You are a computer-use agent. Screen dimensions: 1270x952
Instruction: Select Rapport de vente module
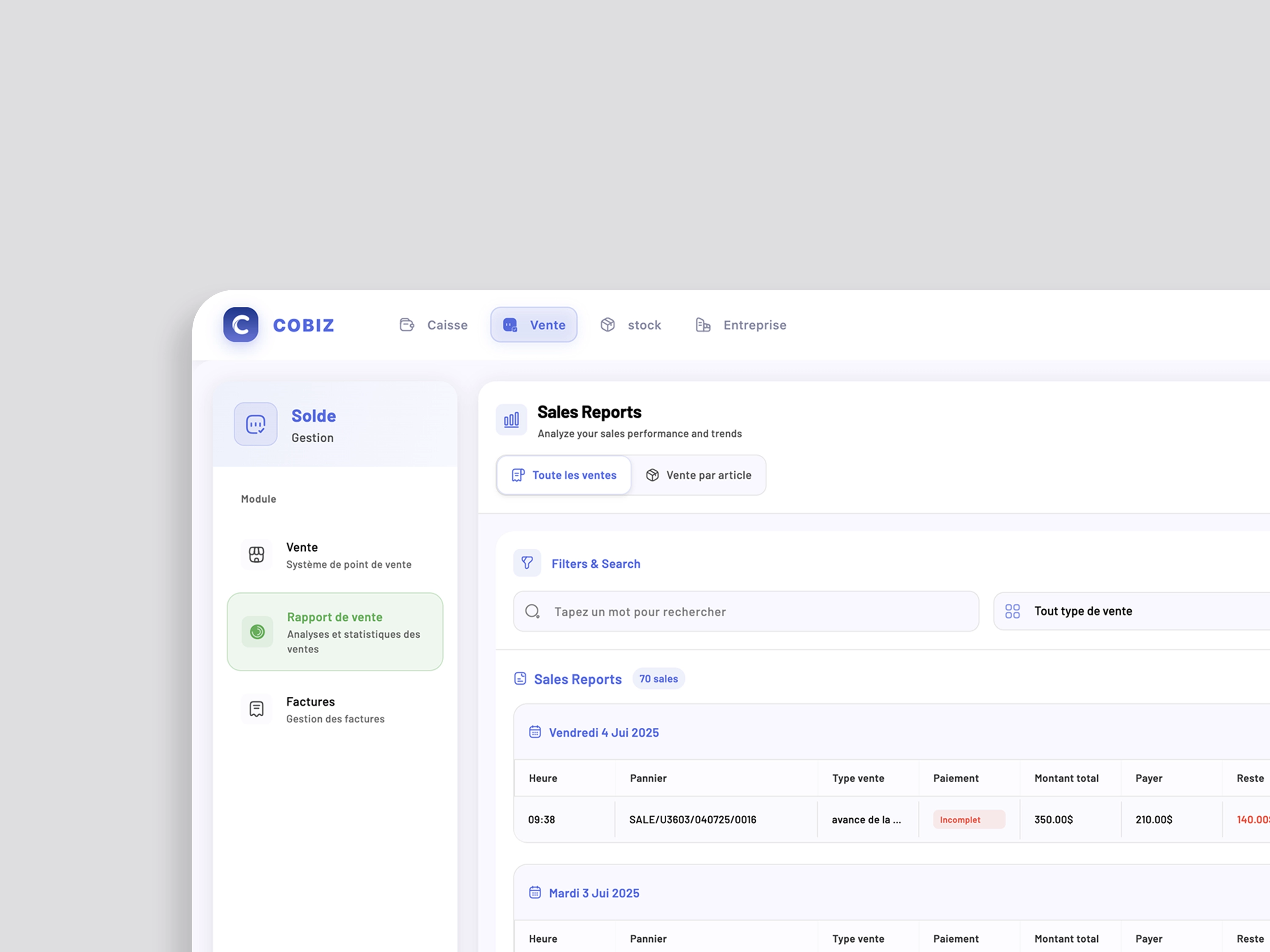coord(335,632)
